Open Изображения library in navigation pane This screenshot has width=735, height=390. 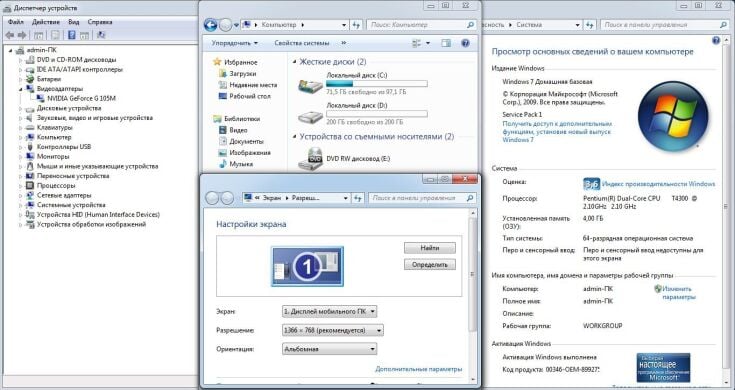point(245,152)
